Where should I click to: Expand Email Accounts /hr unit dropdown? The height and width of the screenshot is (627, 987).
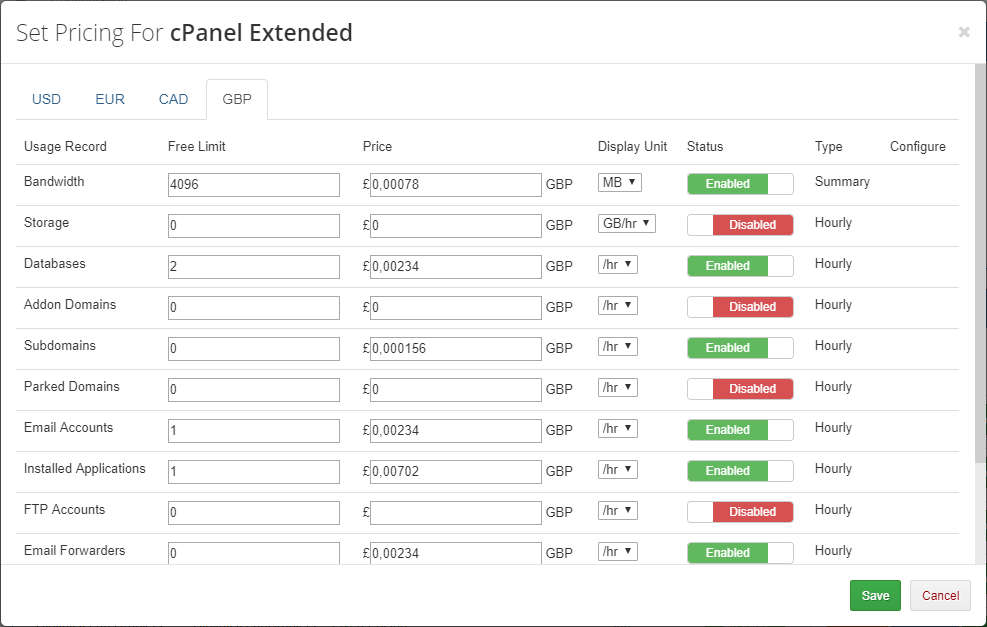[617, 429]
